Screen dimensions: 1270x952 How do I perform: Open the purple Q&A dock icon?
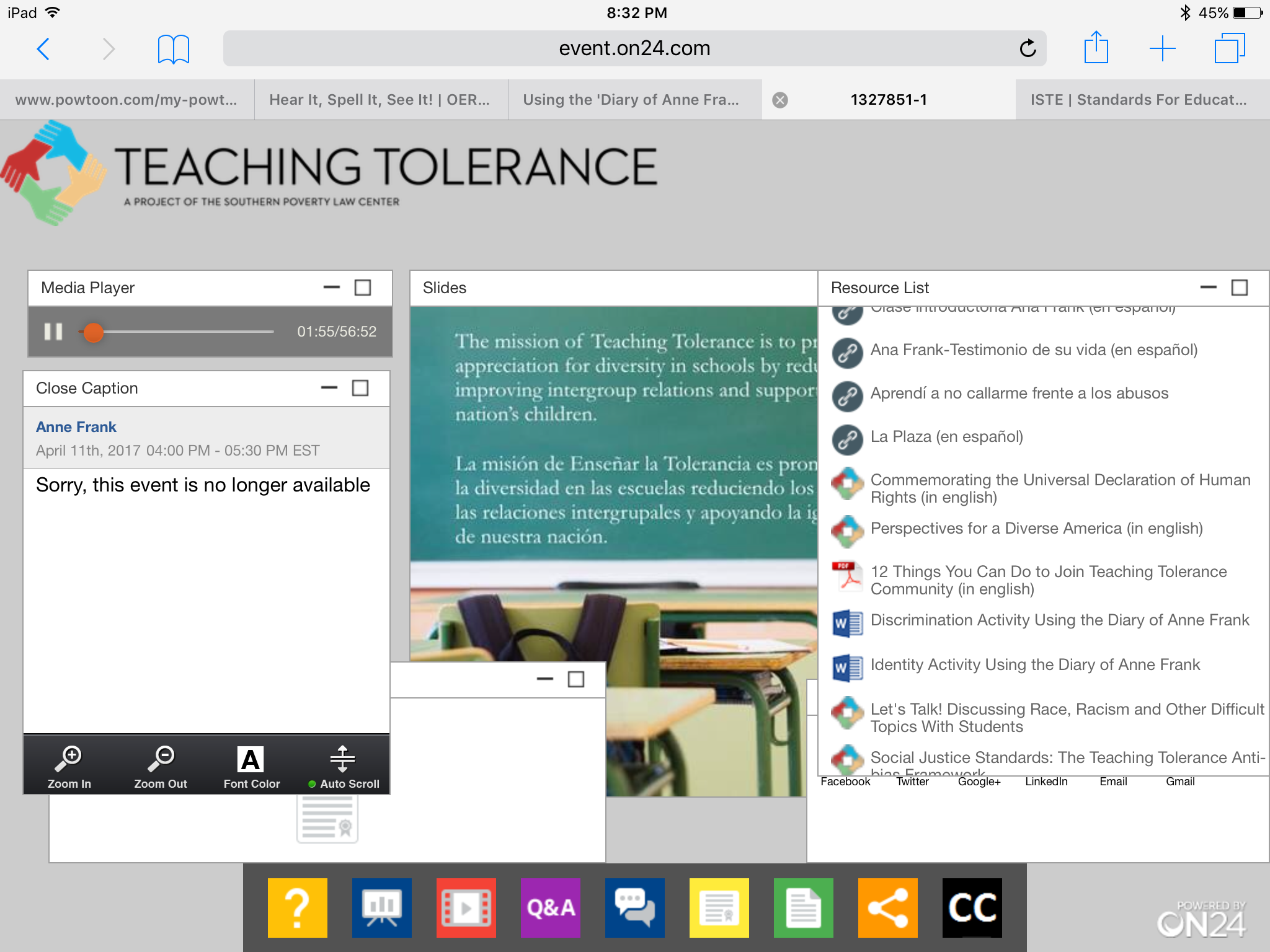[550, 907]
